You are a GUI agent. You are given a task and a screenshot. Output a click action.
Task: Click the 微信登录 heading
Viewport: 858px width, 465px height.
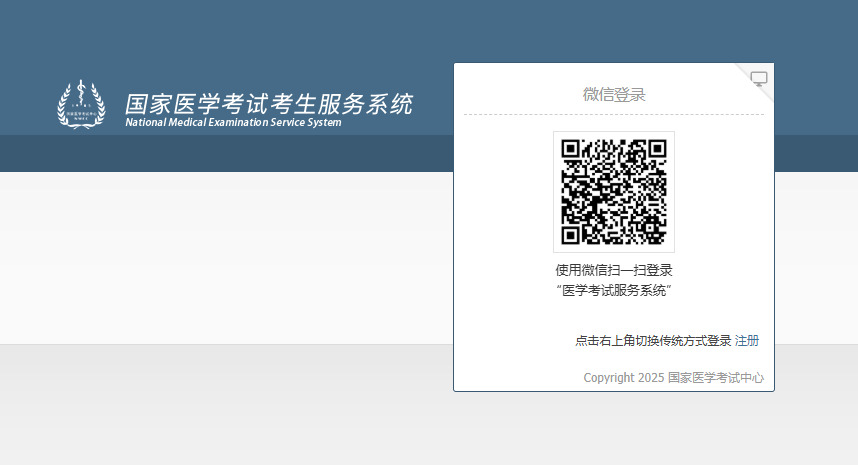614,95
